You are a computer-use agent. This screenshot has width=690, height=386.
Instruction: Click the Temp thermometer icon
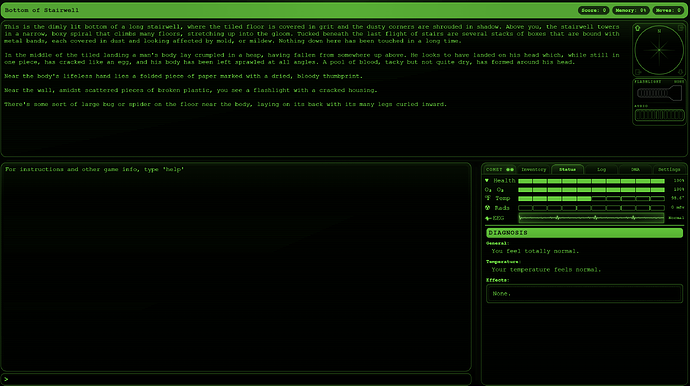pos(488,198)
